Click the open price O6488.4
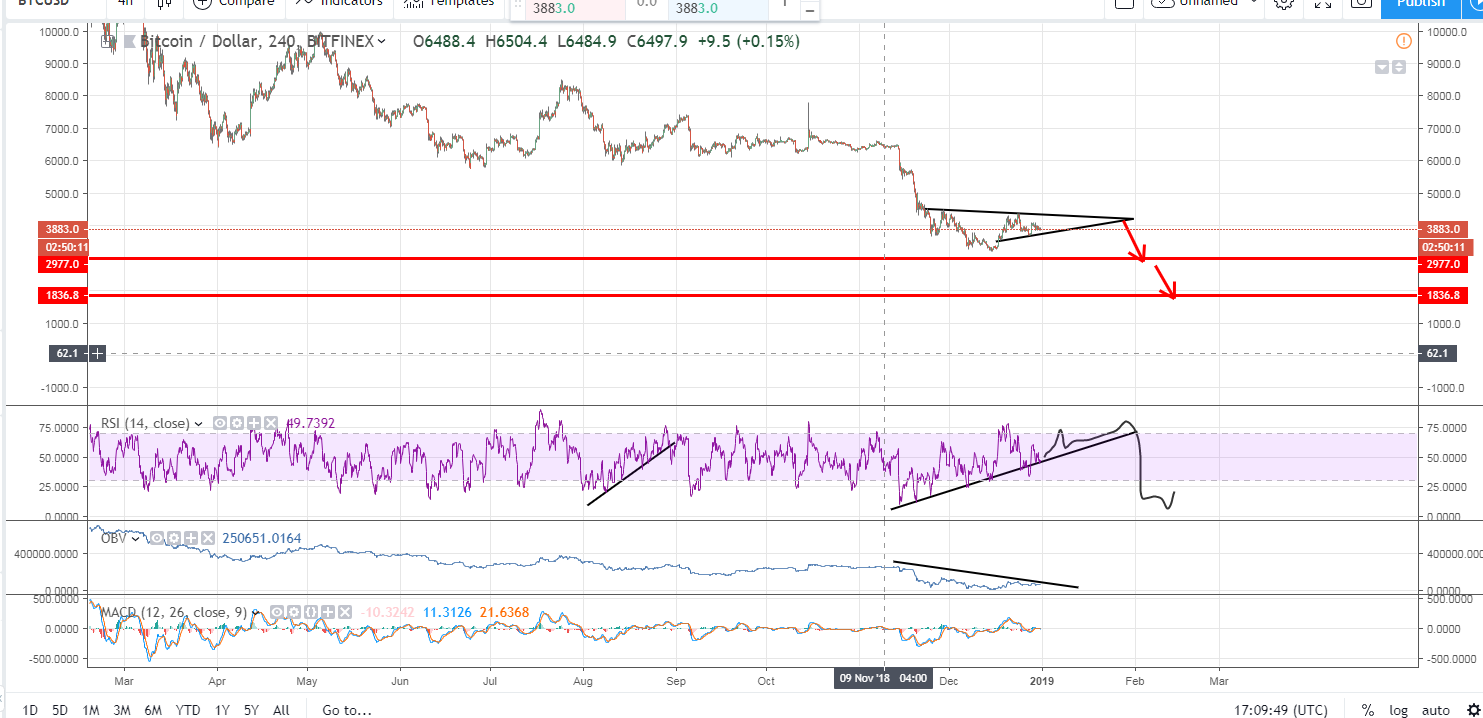 pos(444,41)
